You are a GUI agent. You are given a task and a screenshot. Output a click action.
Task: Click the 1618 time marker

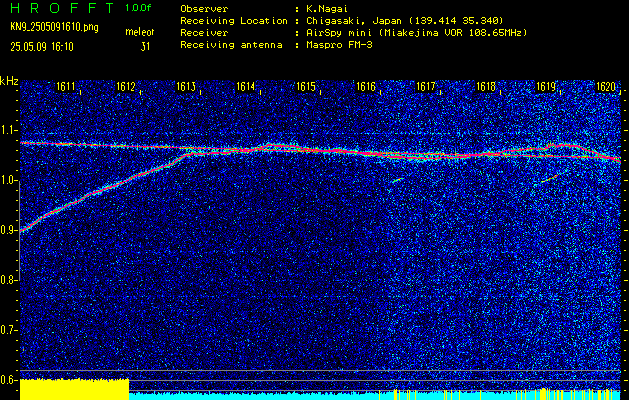click(486, 86)
